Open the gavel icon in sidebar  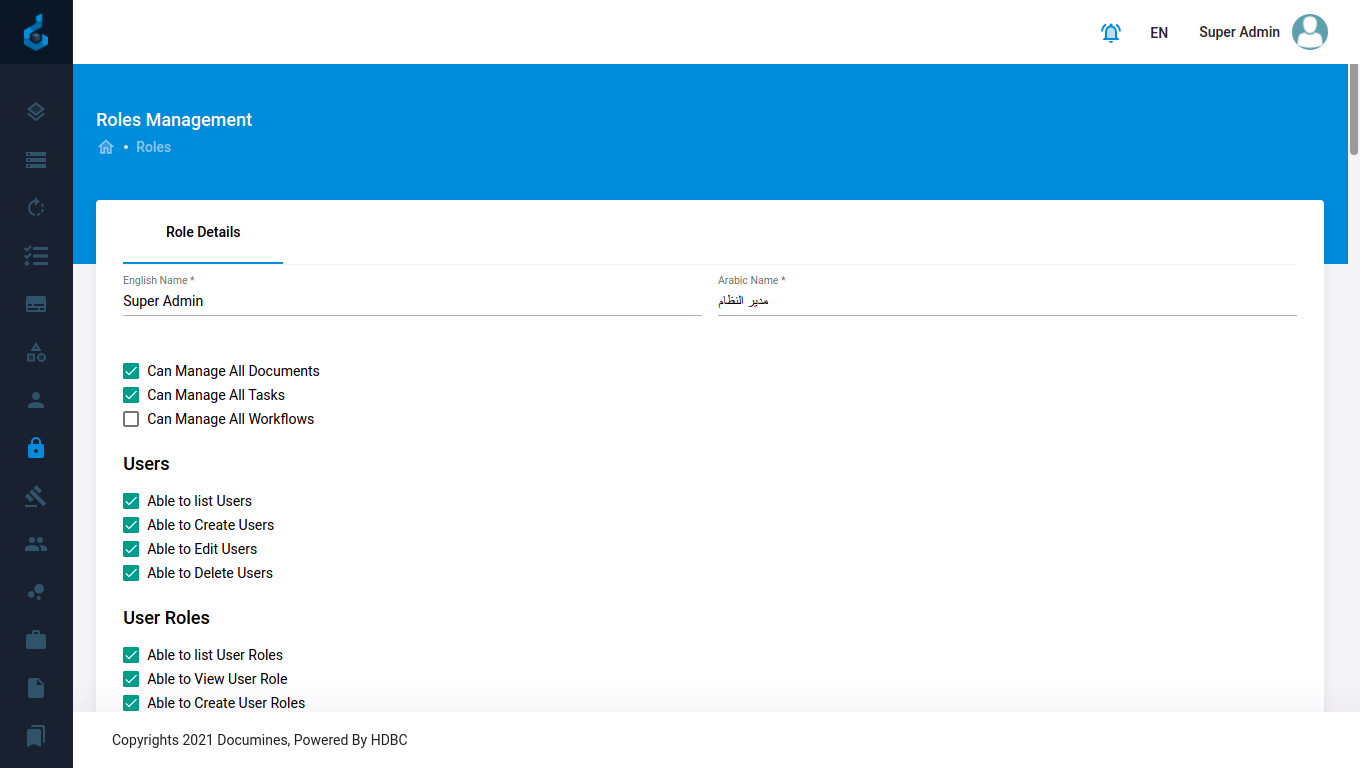[x=36, y=496]
